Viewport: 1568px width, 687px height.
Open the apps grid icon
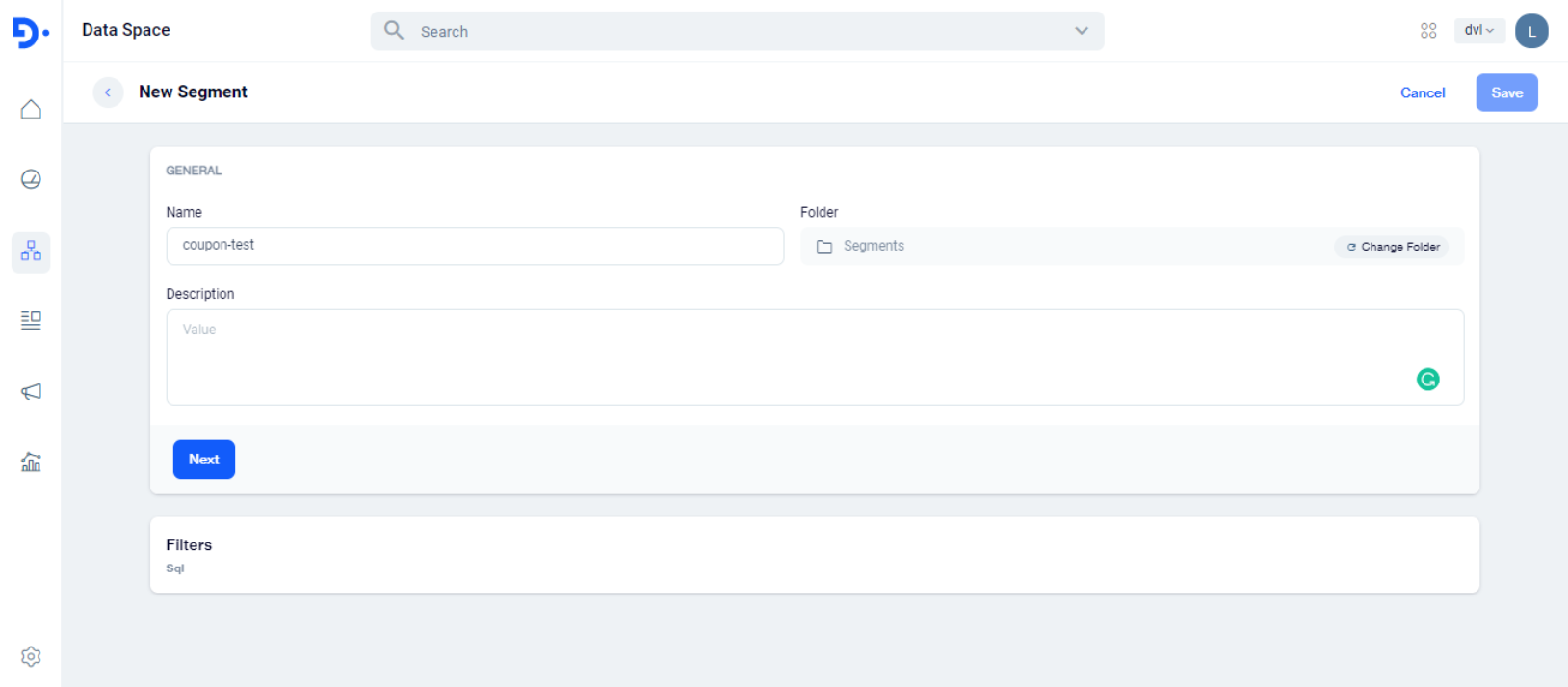click(x=1428, y=31)
